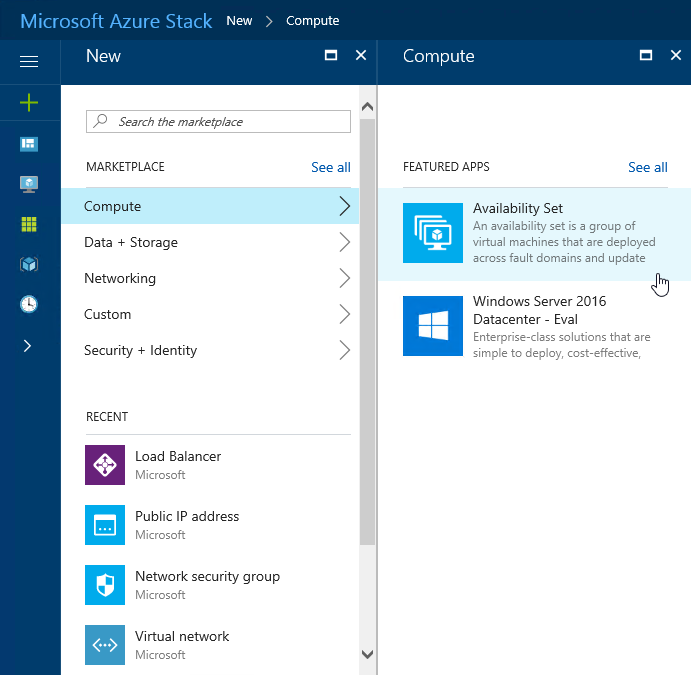Viewport: 691px width, 675px height.
Task: Open Resource groups cube icon in sidebar
Action: [x=29, y=264]
